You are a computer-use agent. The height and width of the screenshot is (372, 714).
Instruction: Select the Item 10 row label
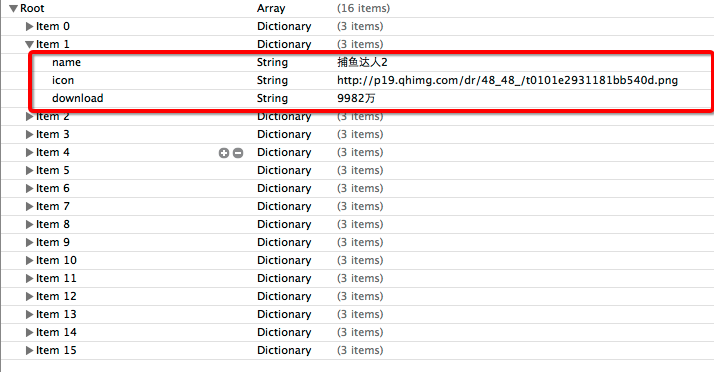tap(56, 260)
